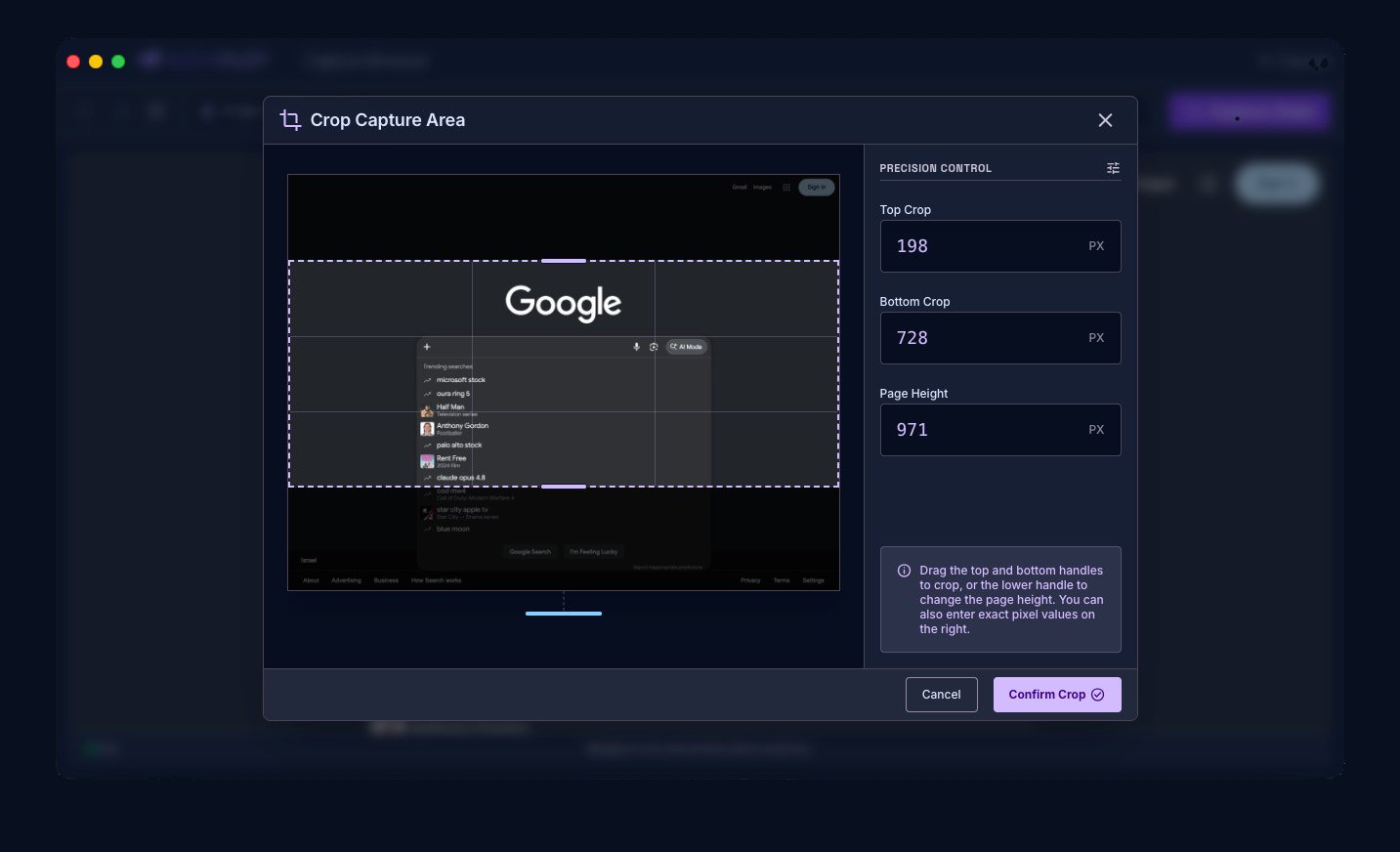Click the Top Crop label
The image size is (1400, 852).
905,210
